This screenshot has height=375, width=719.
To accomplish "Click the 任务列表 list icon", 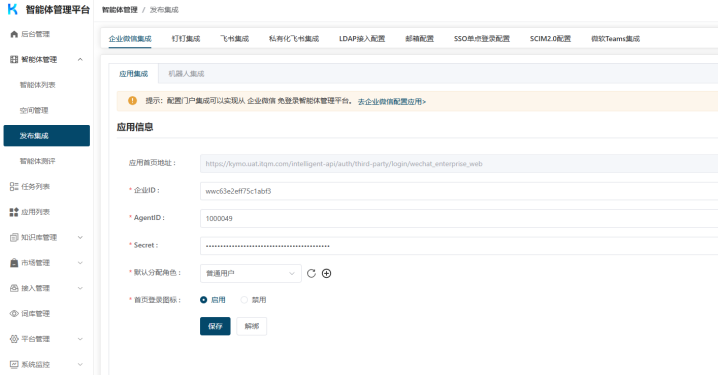I will [14, 187].
